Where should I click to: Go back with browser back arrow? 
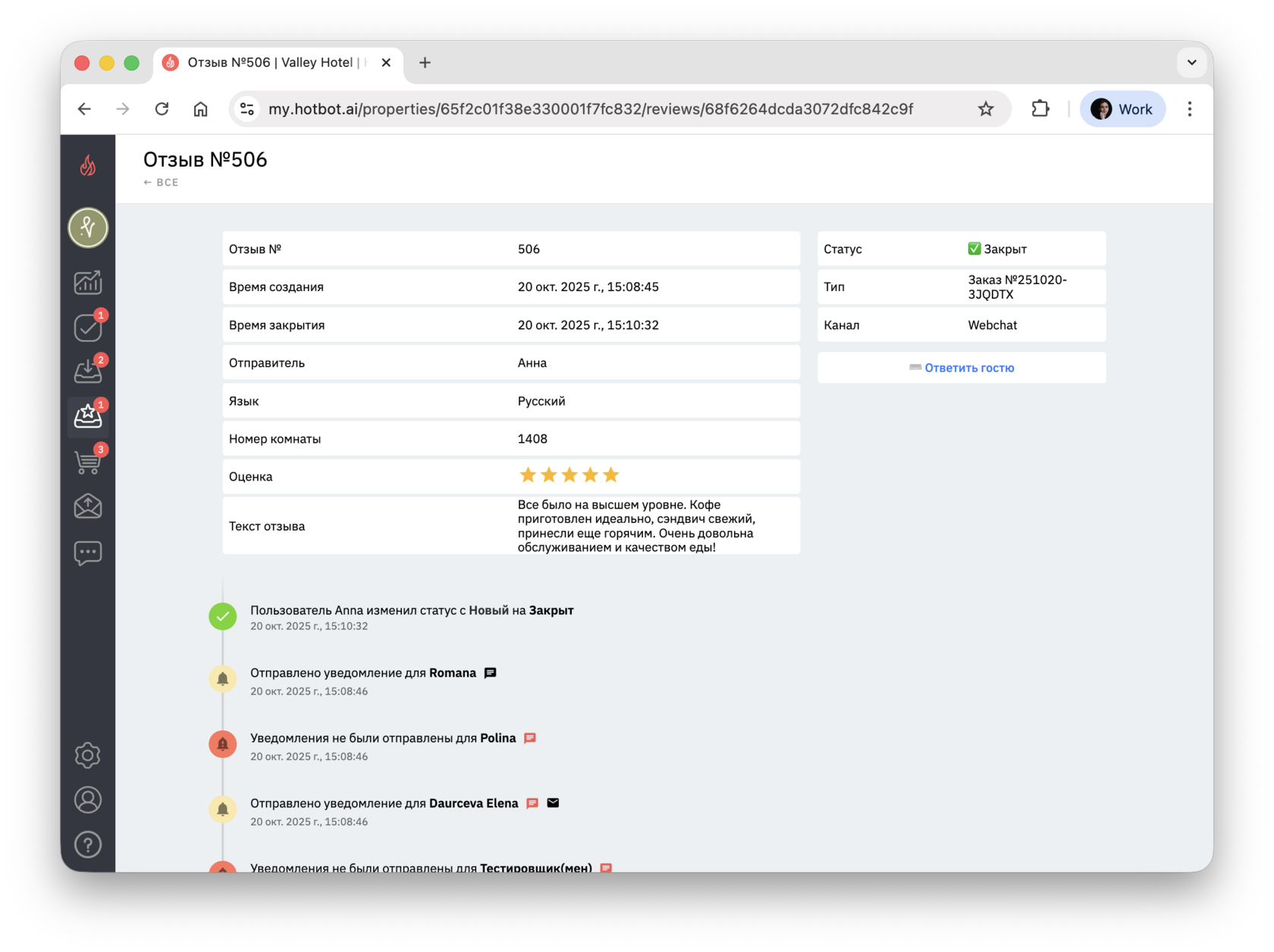[x=84, y=109]
